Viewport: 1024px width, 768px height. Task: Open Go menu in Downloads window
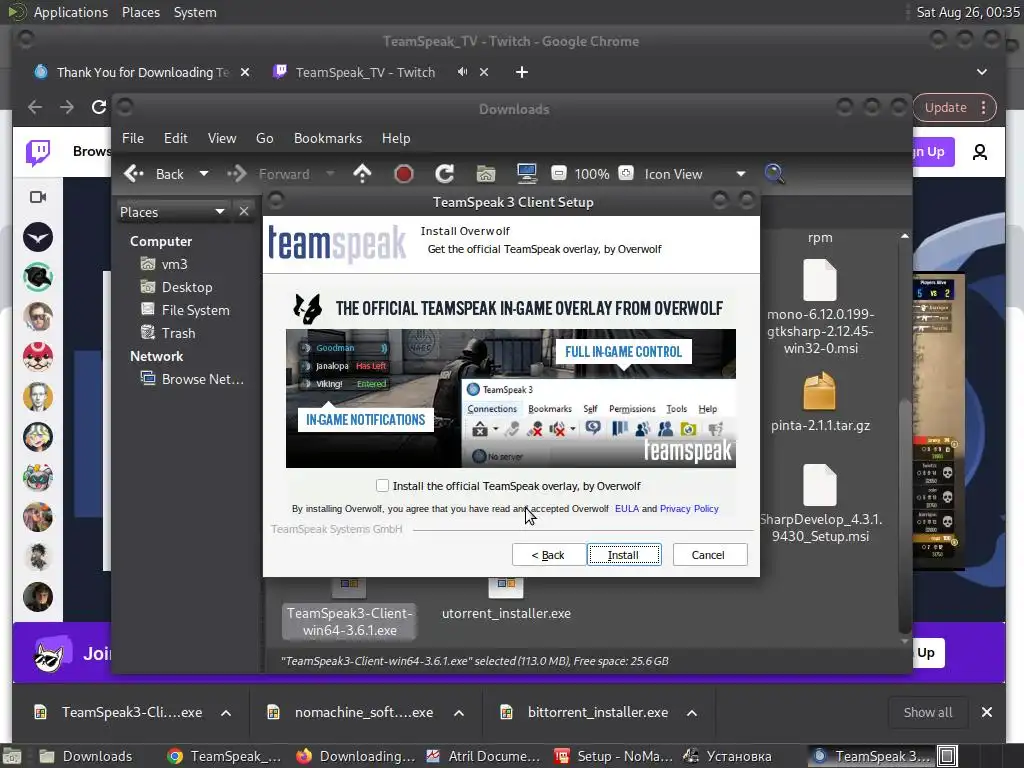click(x=264, y=138)
